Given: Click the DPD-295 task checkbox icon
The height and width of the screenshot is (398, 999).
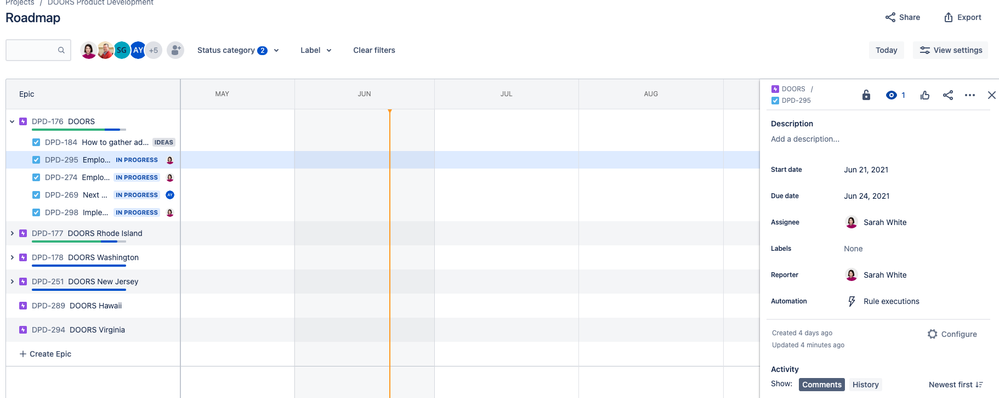Looking at the screenshot, I should (36, 160).
